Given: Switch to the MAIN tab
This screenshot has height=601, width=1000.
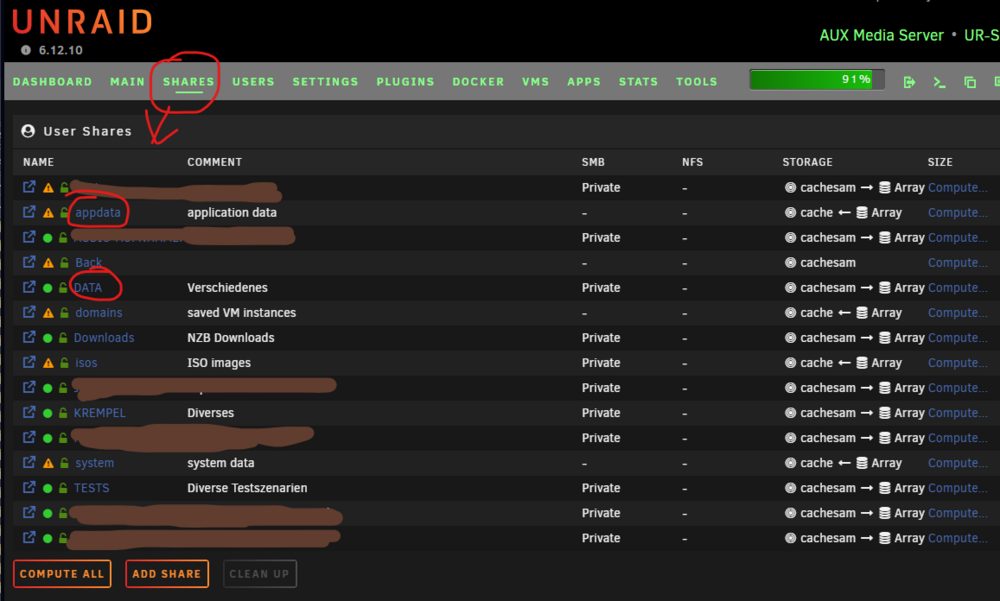Looking at the screenshot, I should point(128,82).
